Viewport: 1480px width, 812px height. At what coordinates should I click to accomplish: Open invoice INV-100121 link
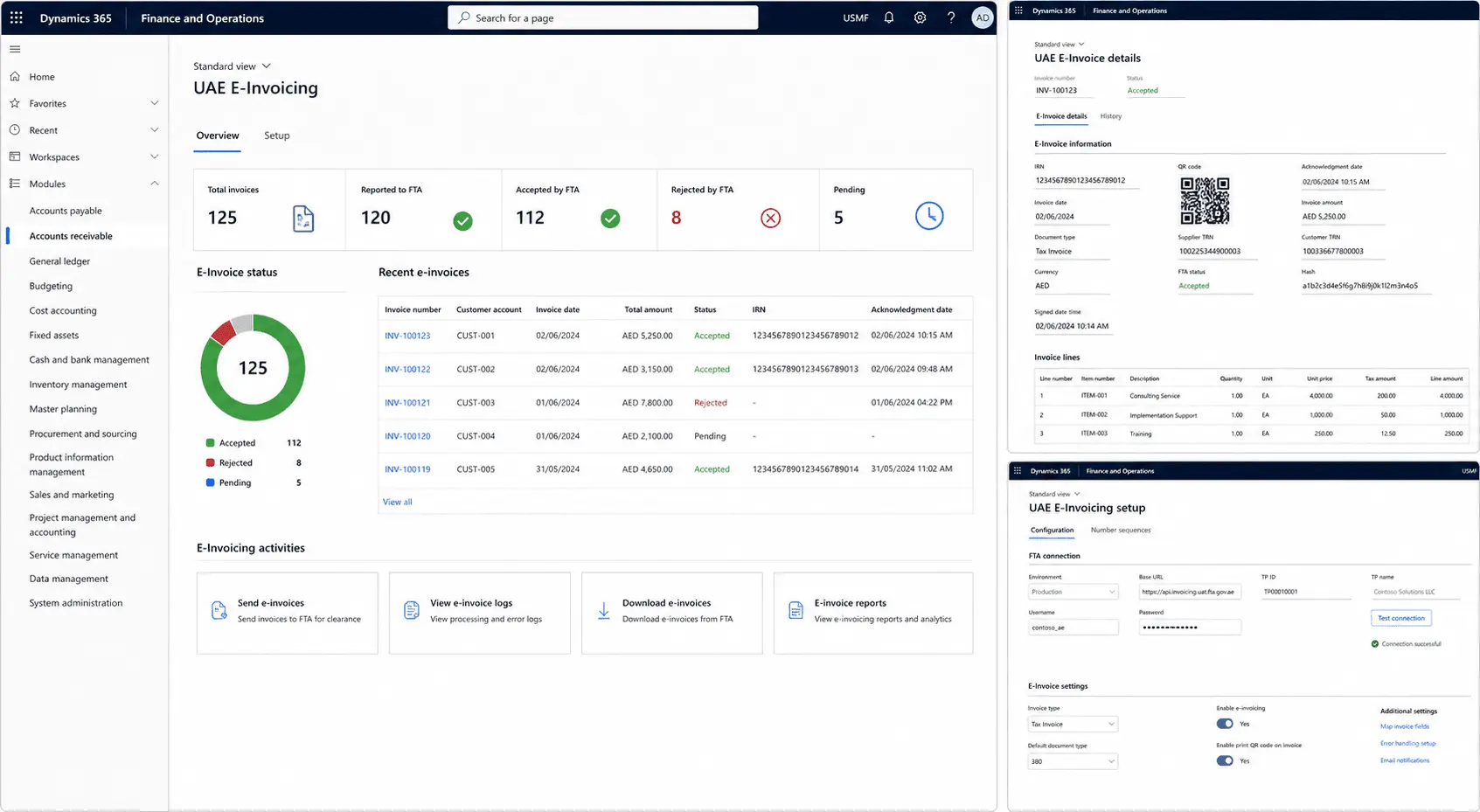407,403
